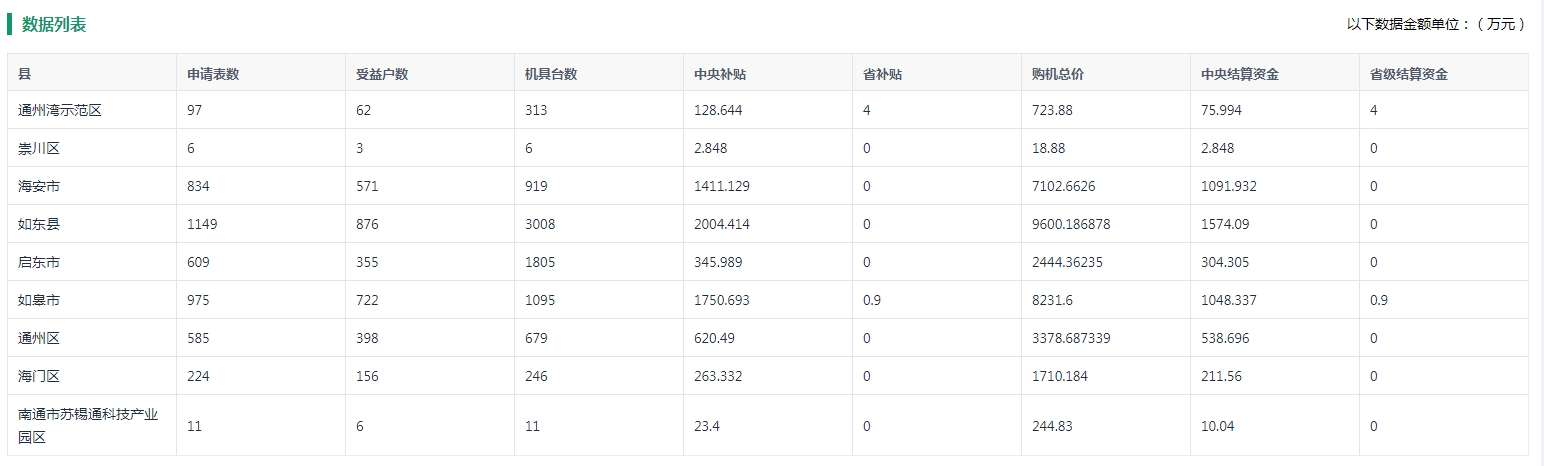Click the 受益户数 column header
The height and width of the screenshot is (466, 1544).
pyautogui.click(x=382, y=73)
